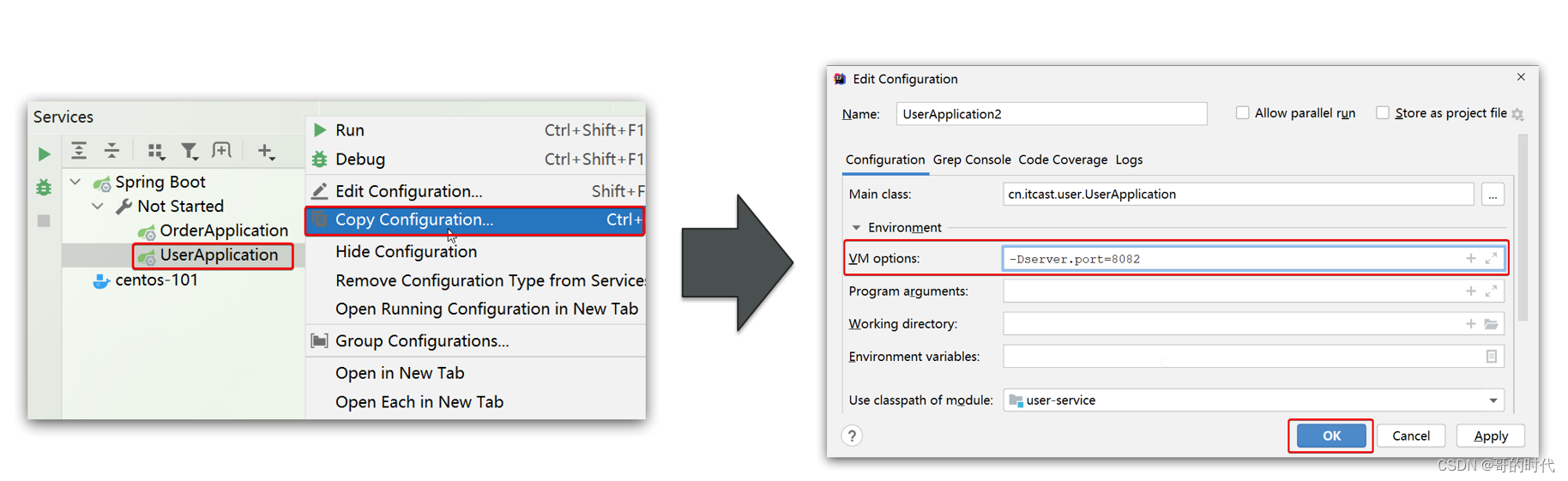Collapse the Spring Boot tree node
1568x481 pixels.
tap(76, 182)
